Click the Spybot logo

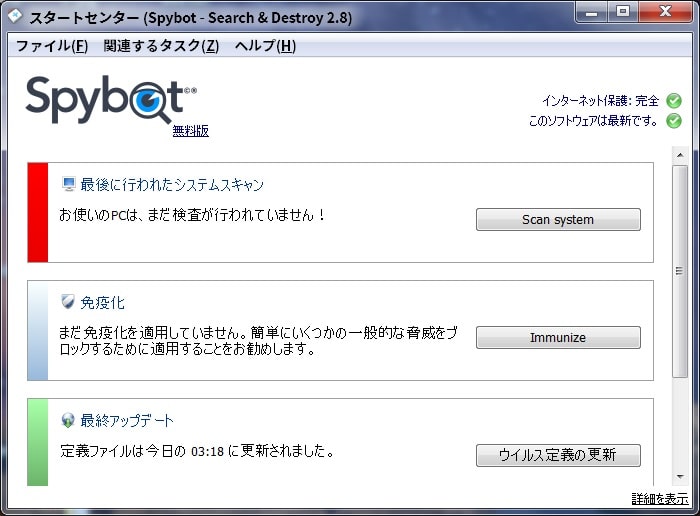coord(111,99)
